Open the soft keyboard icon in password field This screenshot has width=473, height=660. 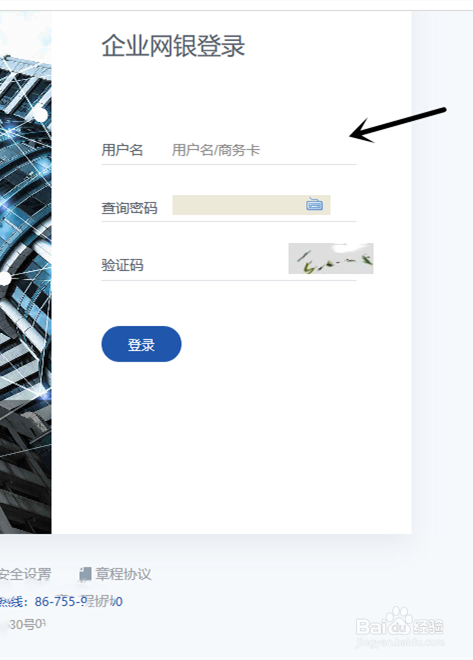click(x=314, y=204)
